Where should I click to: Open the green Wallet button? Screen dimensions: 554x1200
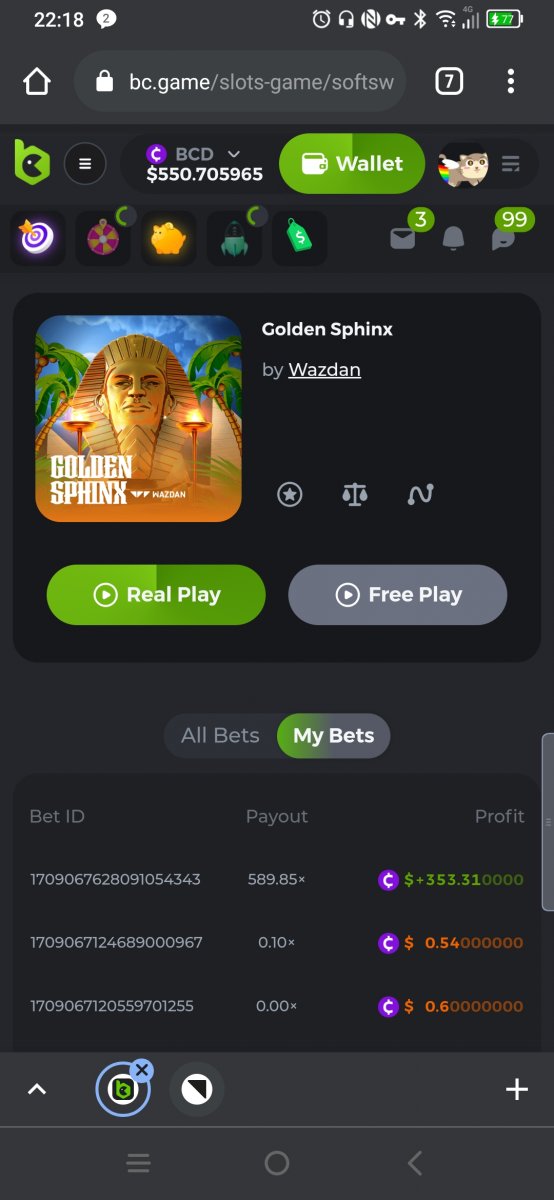352,163
